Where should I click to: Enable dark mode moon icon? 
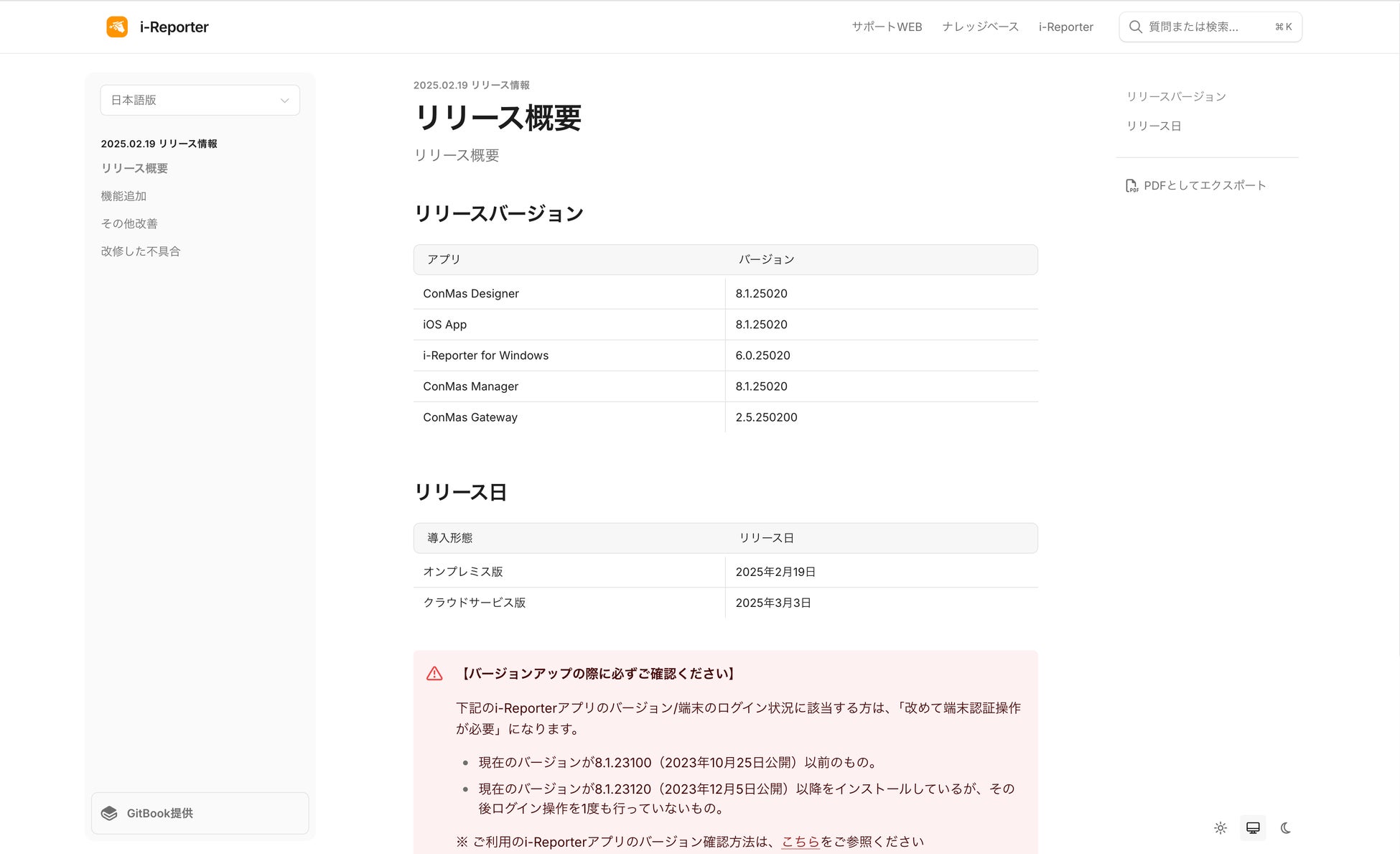click(1286, 828)
